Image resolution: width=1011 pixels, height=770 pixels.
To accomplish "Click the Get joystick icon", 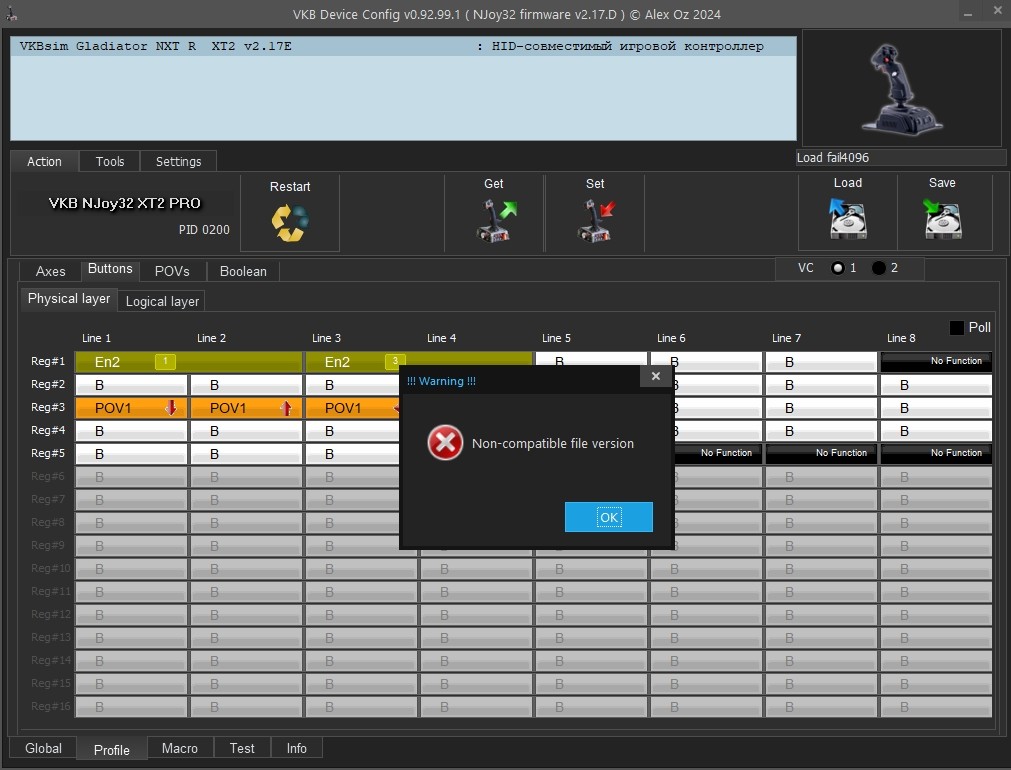I will [495, 221].
